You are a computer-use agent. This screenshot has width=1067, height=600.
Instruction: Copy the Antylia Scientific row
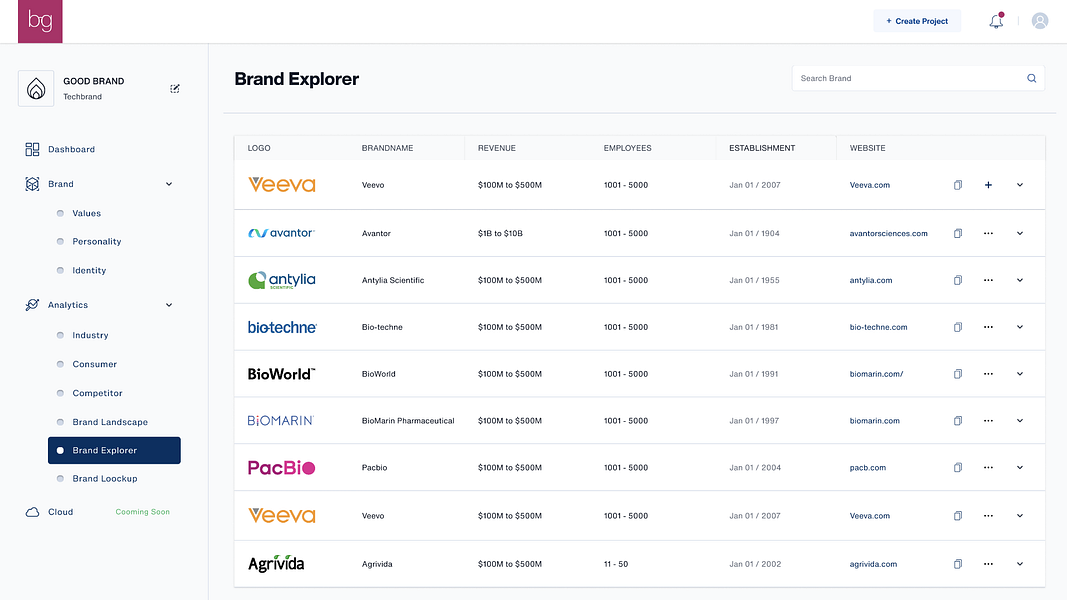[x=957, y=280]
